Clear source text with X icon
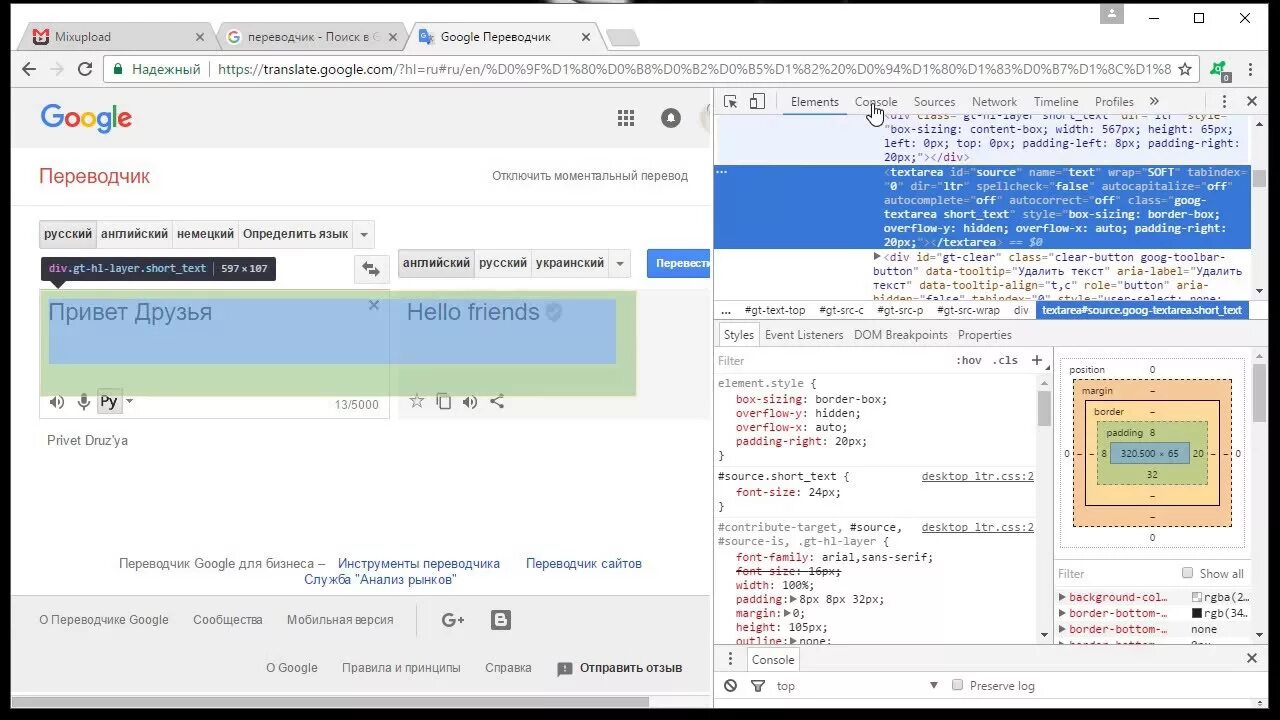Screen dimensions: 1280x720 pyautogui.click(x=374, y=305)
